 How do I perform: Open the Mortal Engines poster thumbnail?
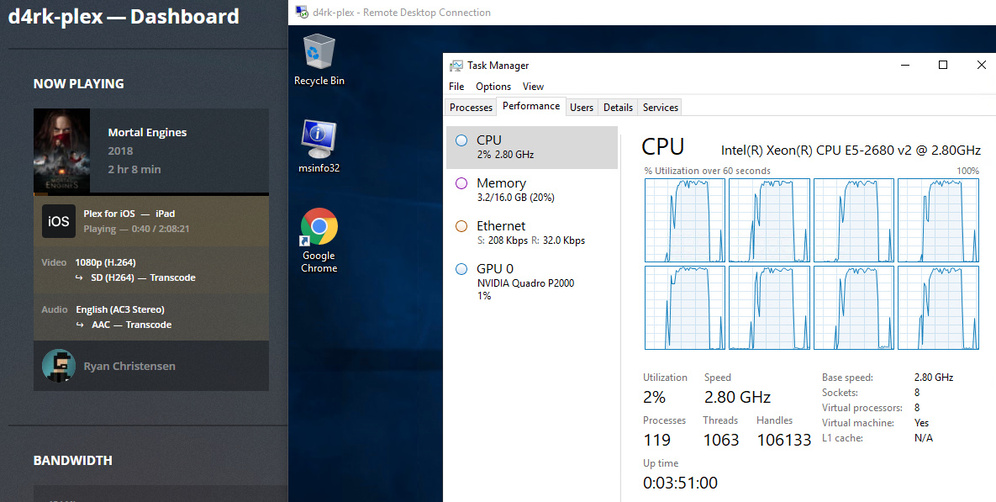tap(62, 151)
